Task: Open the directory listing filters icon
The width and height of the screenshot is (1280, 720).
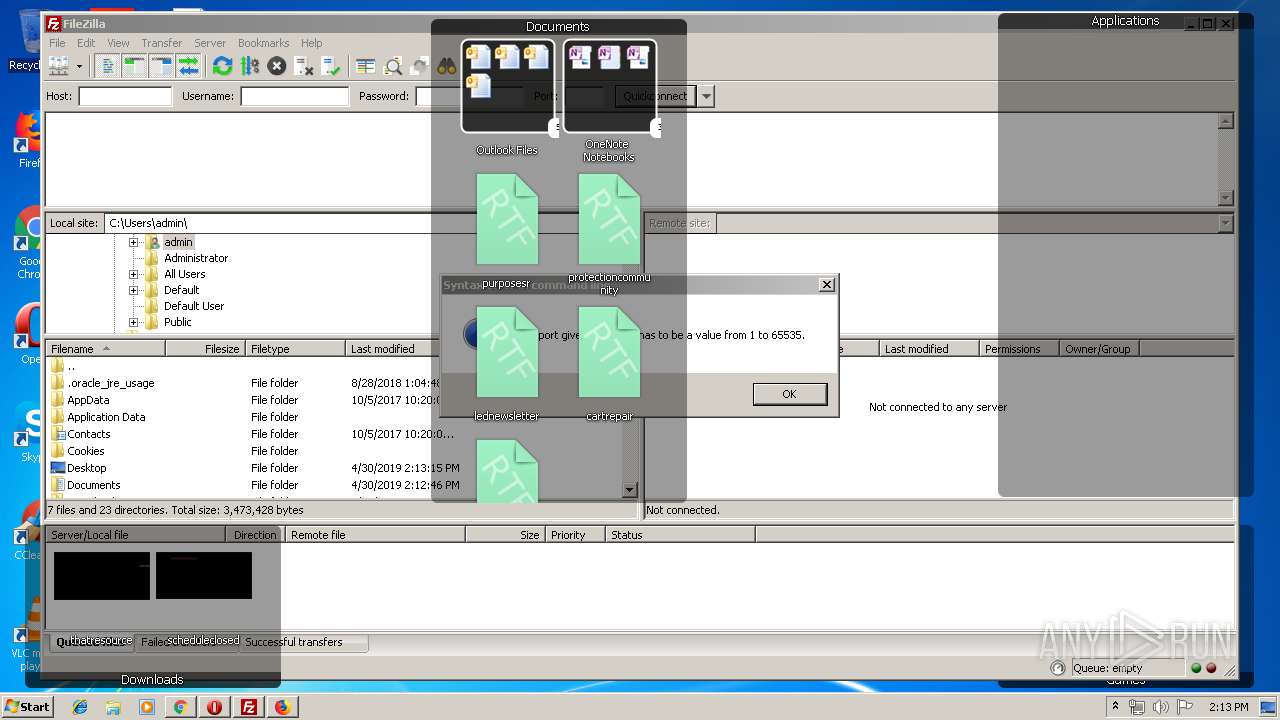Action: coord(366,66)
